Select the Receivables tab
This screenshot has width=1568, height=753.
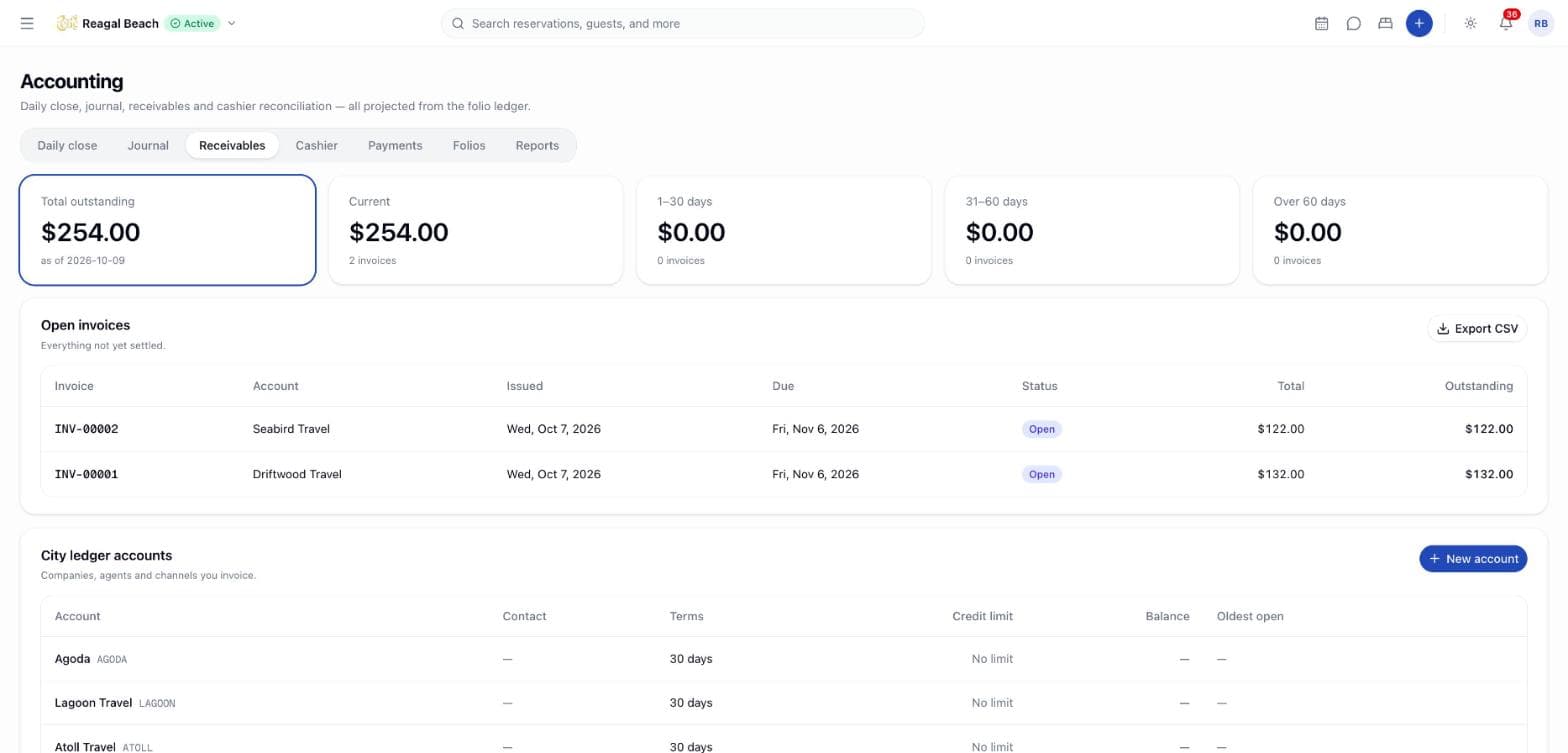[x=232, y=145]
